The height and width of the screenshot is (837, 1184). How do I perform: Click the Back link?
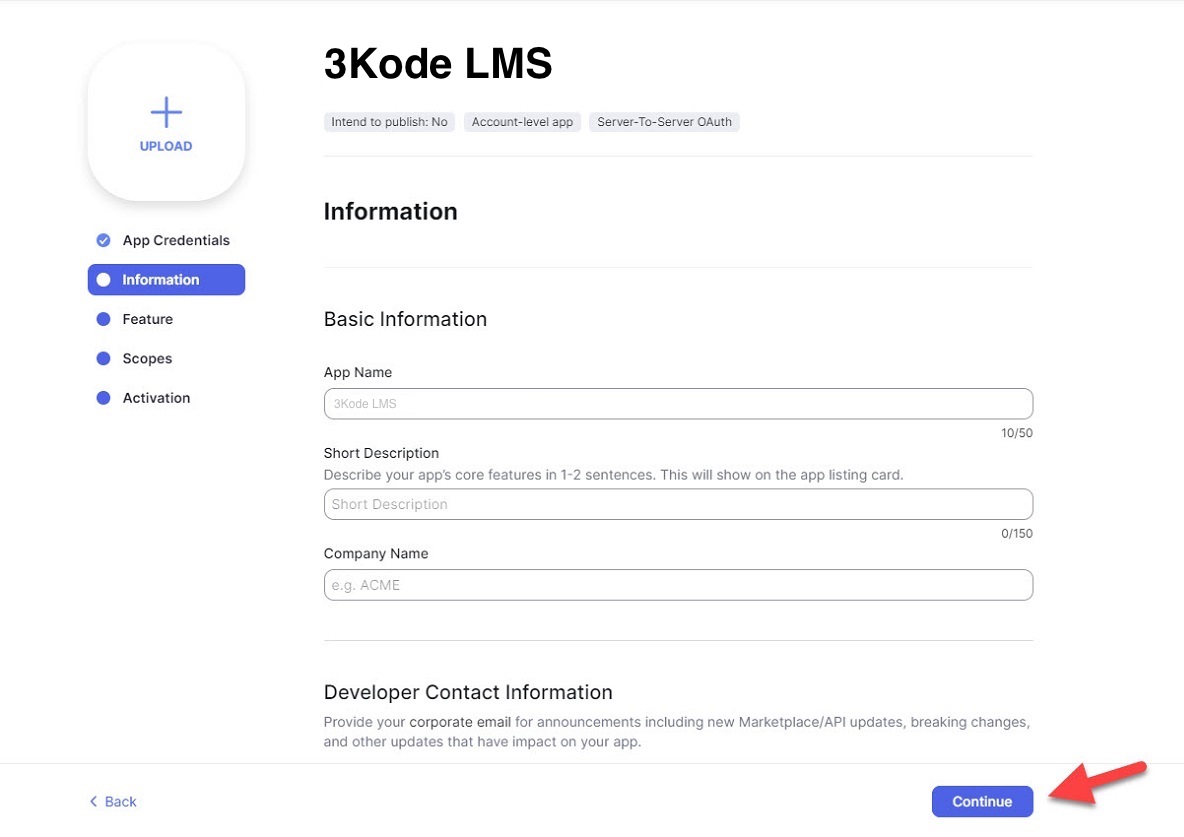pyautogui.click(x=120, y=801)
